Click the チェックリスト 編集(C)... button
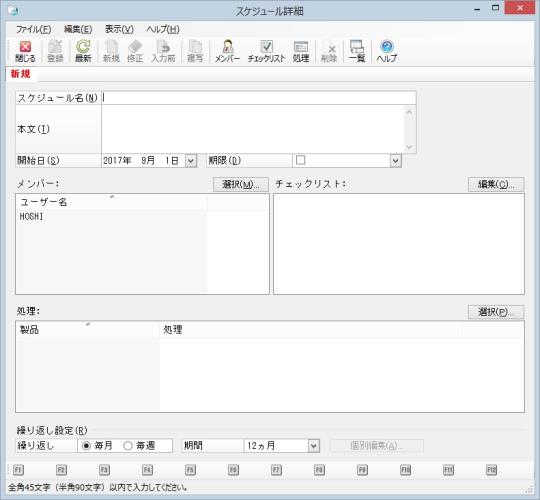Screen dimensions: 540x500 point(496,184)
